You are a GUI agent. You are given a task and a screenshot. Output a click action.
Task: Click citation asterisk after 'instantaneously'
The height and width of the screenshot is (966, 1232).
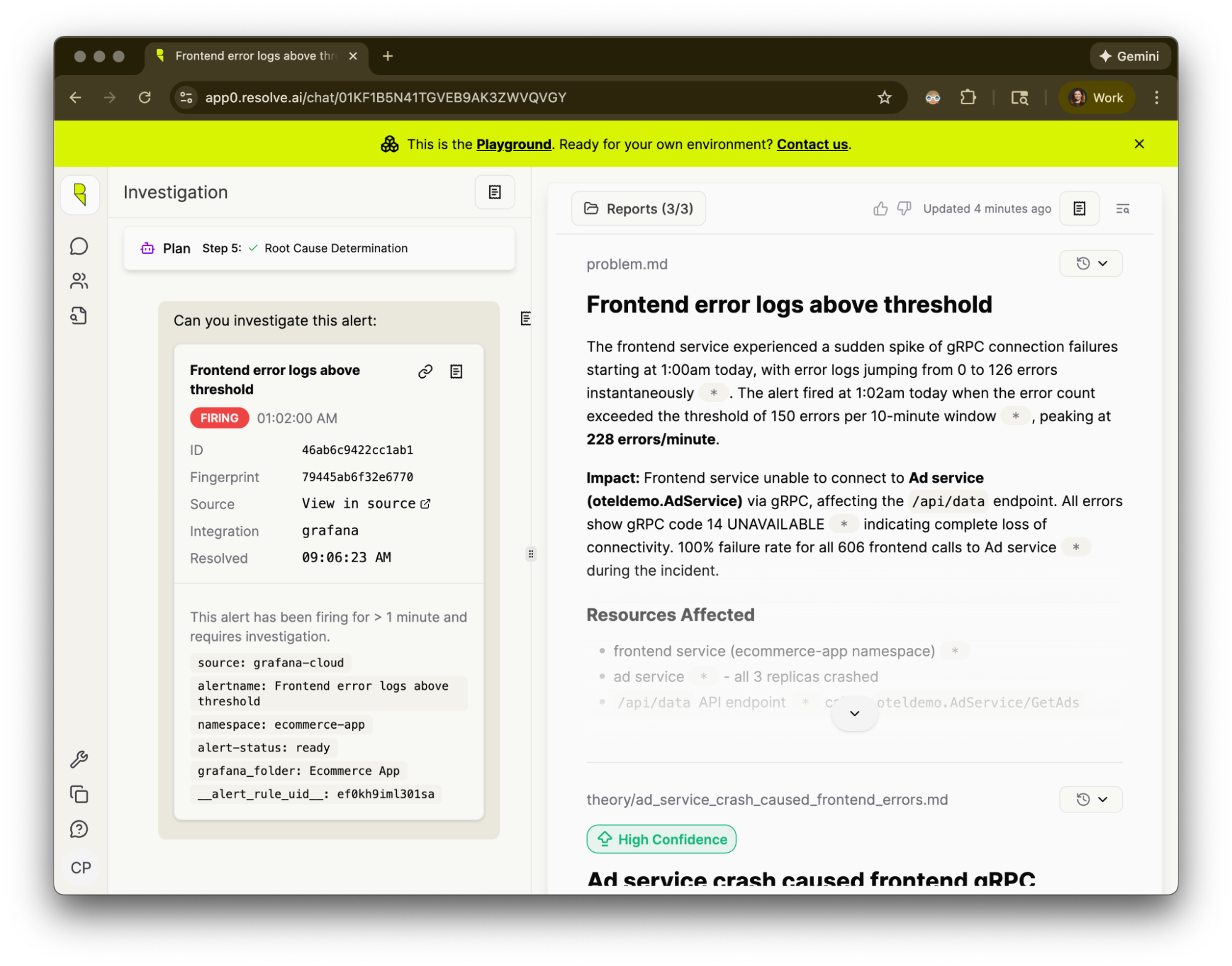[x=713, y=393]
